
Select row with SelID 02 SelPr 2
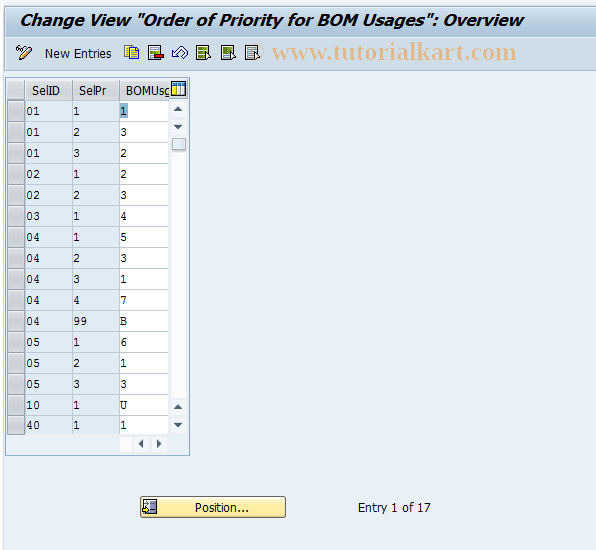click(x=16, y=195)
